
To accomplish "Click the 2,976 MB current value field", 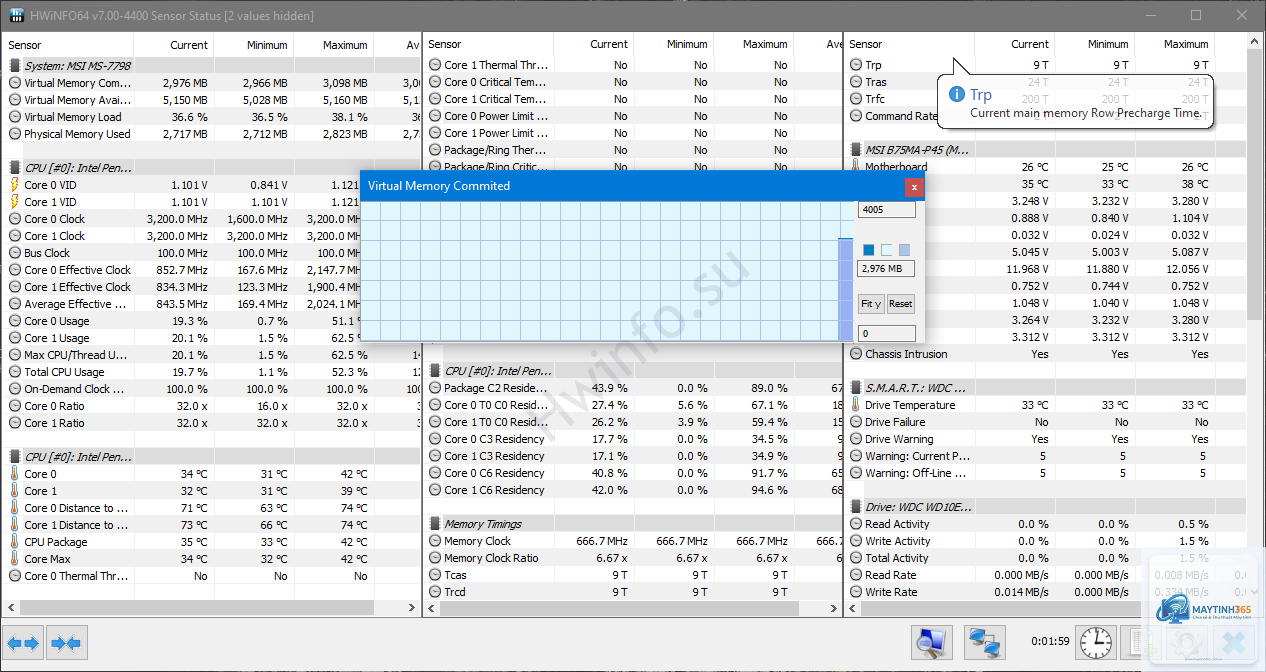I will click(x=886, y=269).
